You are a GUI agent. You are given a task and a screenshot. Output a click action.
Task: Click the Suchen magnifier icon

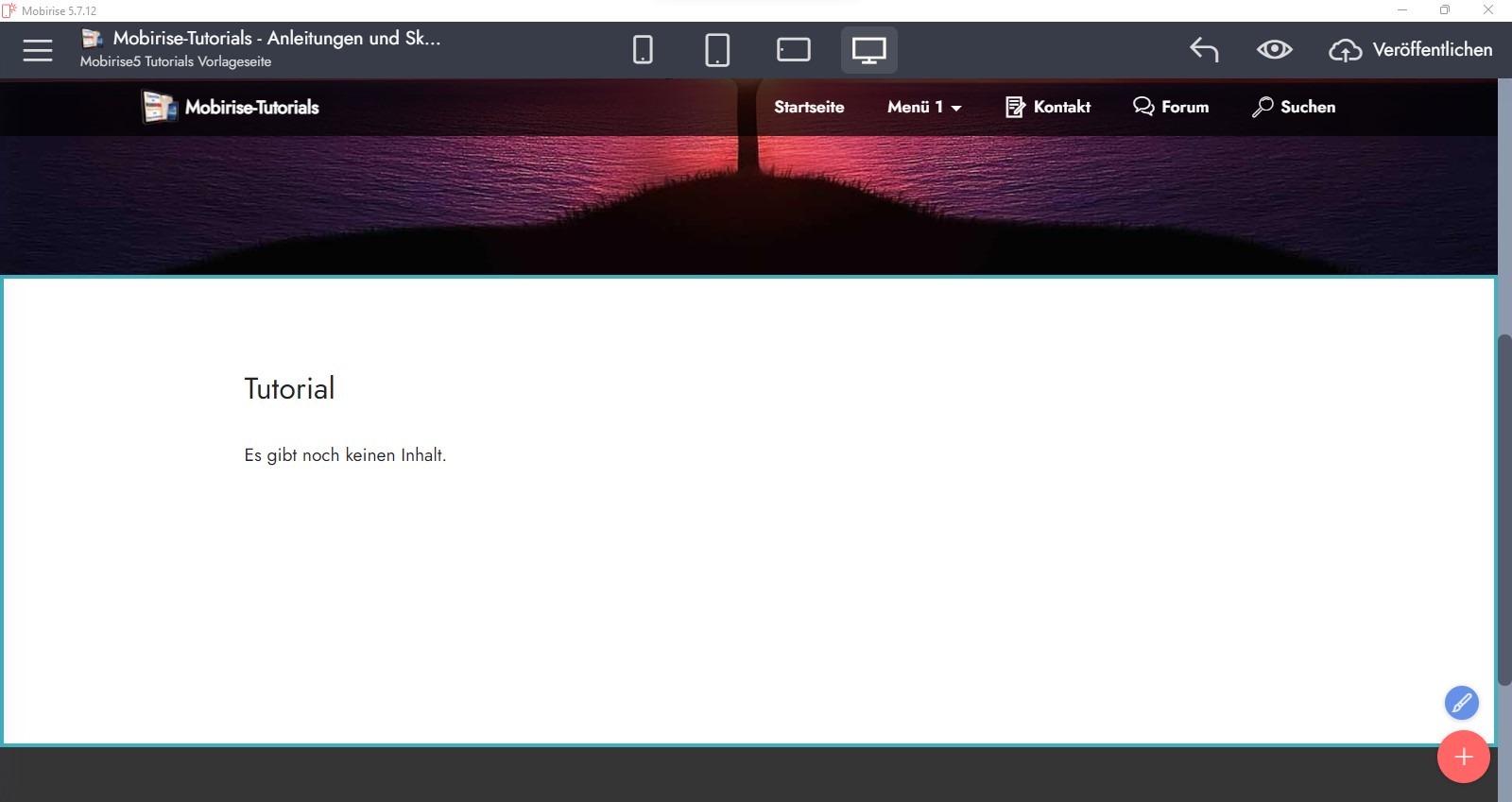pyautogui.click(x=1263, y=107)
